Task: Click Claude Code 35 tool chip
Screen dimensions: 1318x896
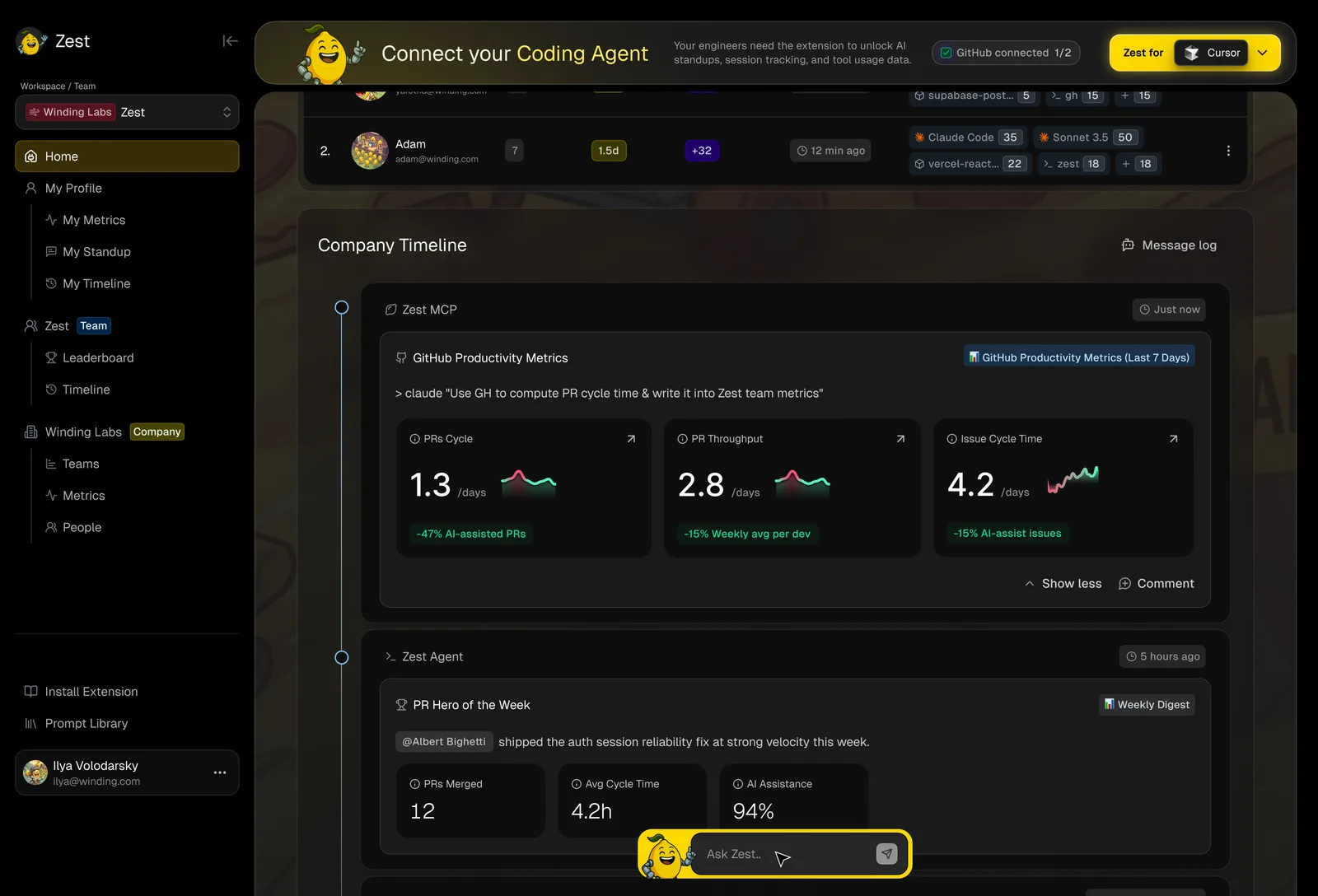Action: (x=967, y=138)
